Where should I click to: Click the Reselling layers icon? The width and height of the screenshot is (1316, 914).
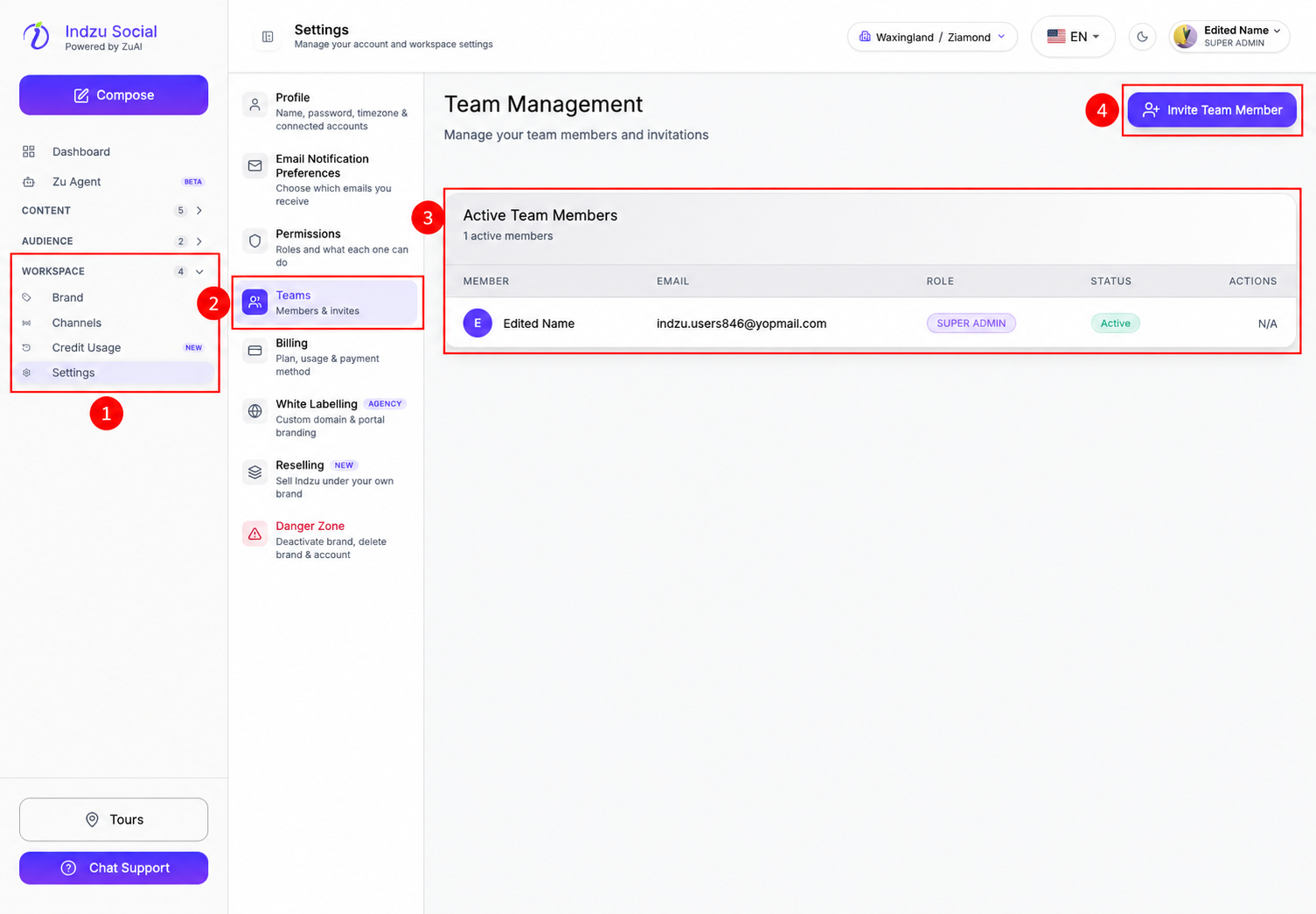pos(254,472)
